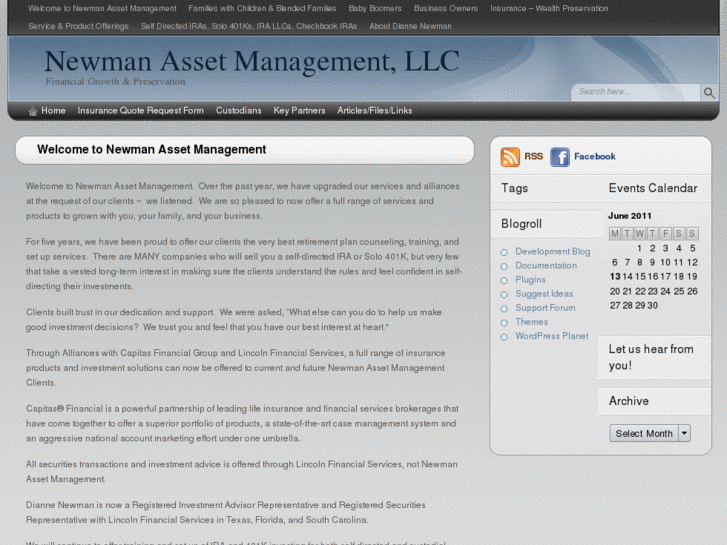Click the Newman Asset Management, LLC site title
The width and height of the screenshot is (727, 545).
point(252,61)
